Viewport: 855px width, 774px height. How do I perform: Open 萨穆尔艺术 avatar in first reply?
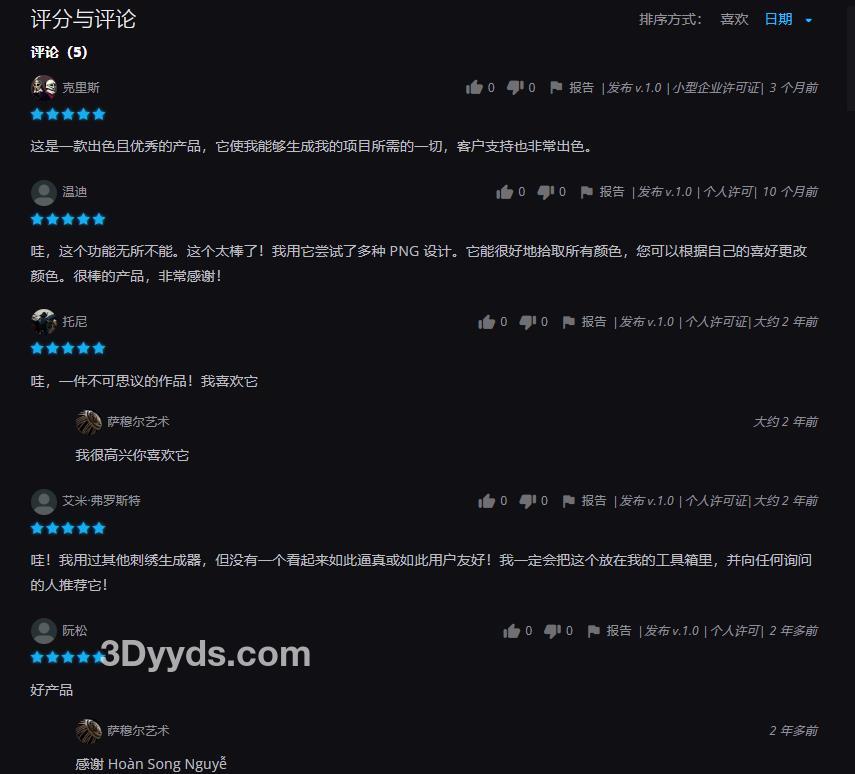[x=88, y=422]
